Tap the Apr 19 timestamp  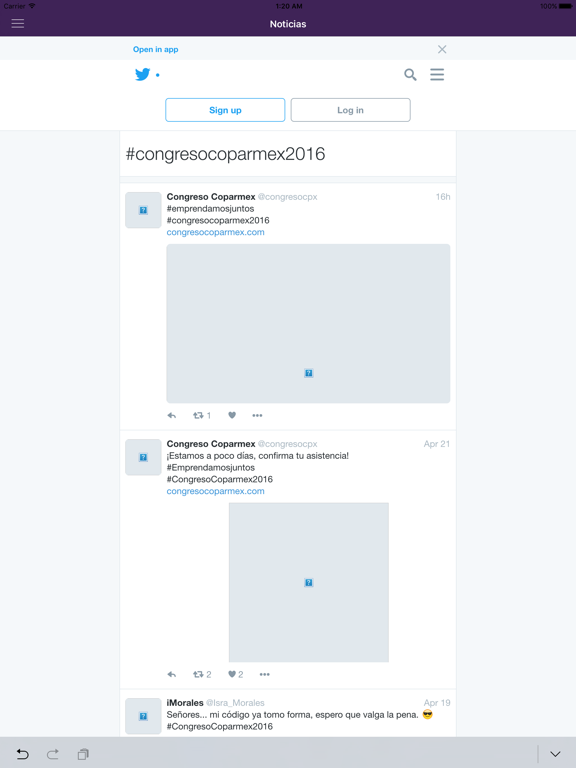(x=436, y=703)
